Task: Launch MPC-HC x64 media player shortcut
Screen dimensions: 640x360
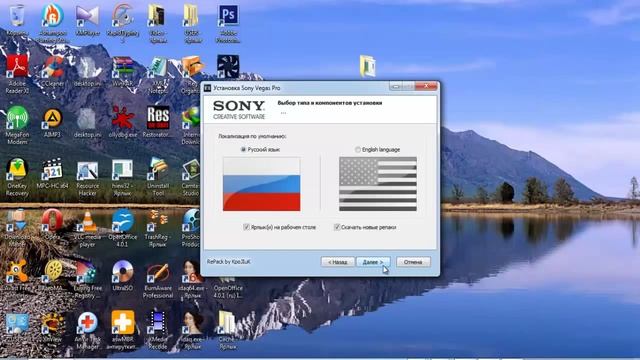Action: point(52,169)
